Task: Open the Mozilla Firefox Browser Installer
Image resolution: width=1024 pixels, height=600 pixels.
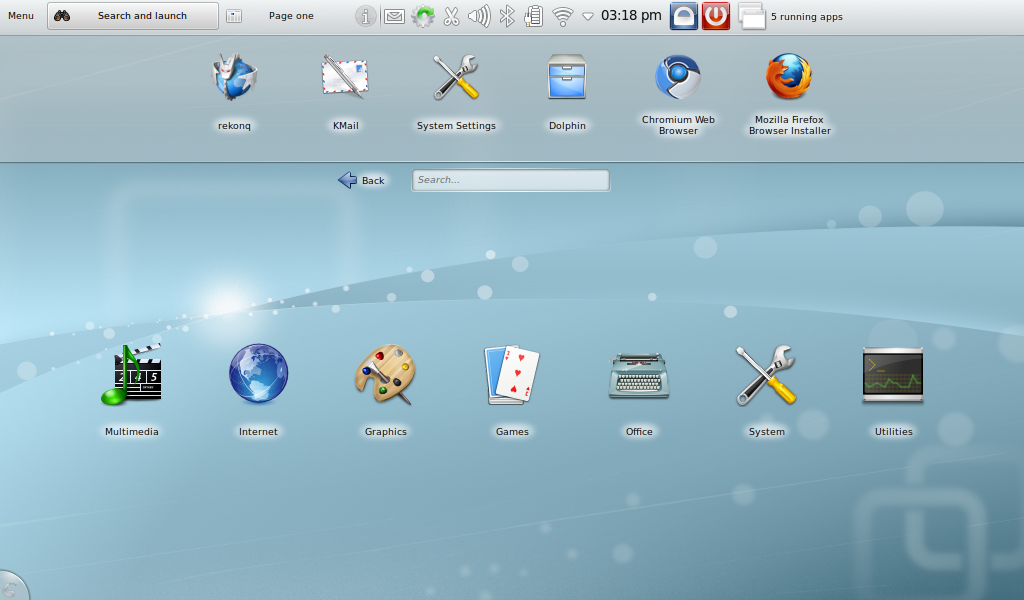Action: (x=789, y=76)
